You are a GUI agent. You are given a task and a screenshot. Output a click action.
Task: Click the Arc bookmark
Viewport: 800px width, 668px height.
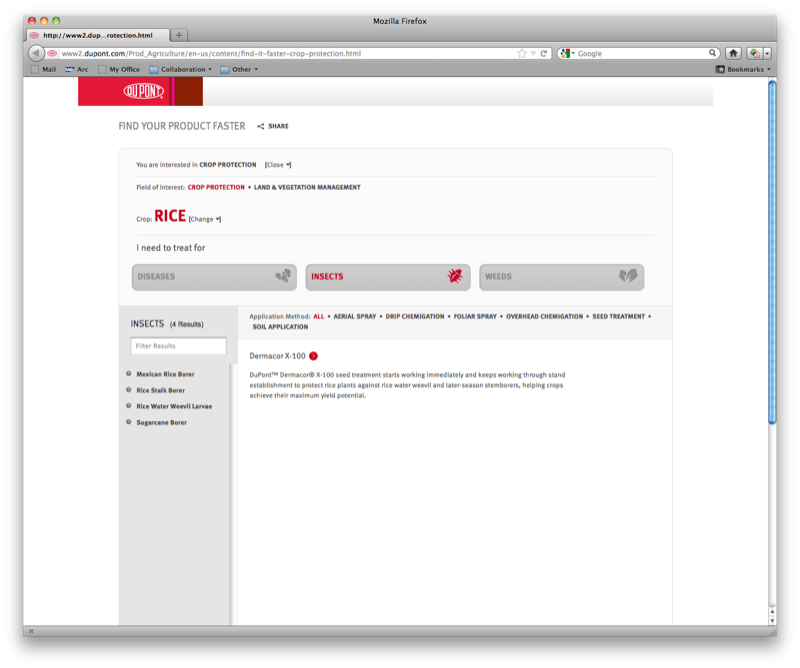[77, 69]
